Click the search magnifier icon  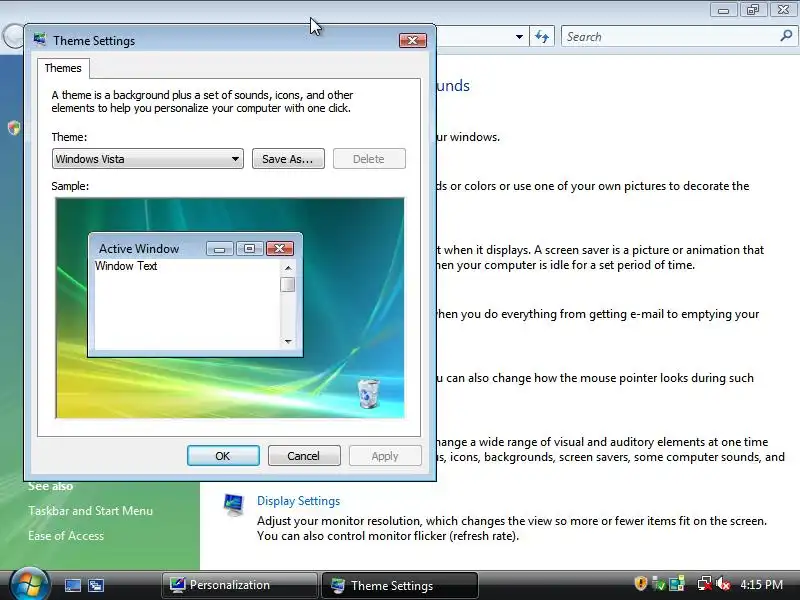[786, 36]
